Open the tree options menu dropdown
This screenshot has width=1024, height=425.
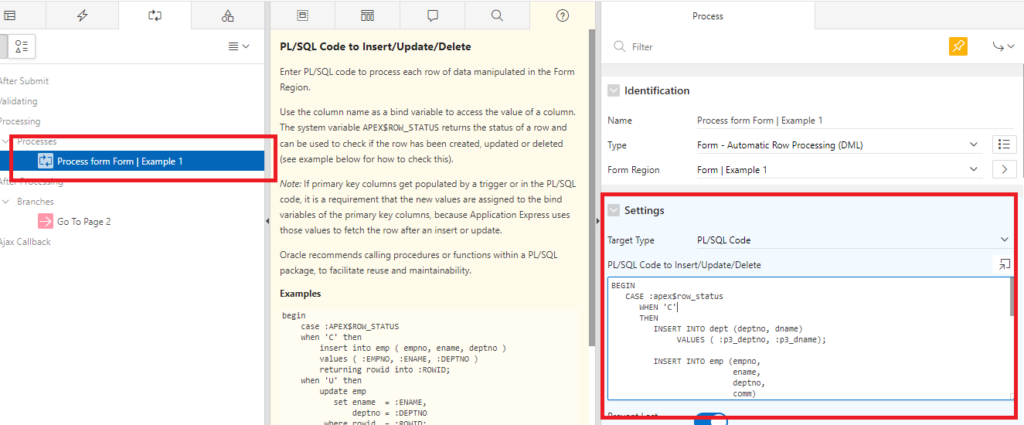click(x=238, y=46)
